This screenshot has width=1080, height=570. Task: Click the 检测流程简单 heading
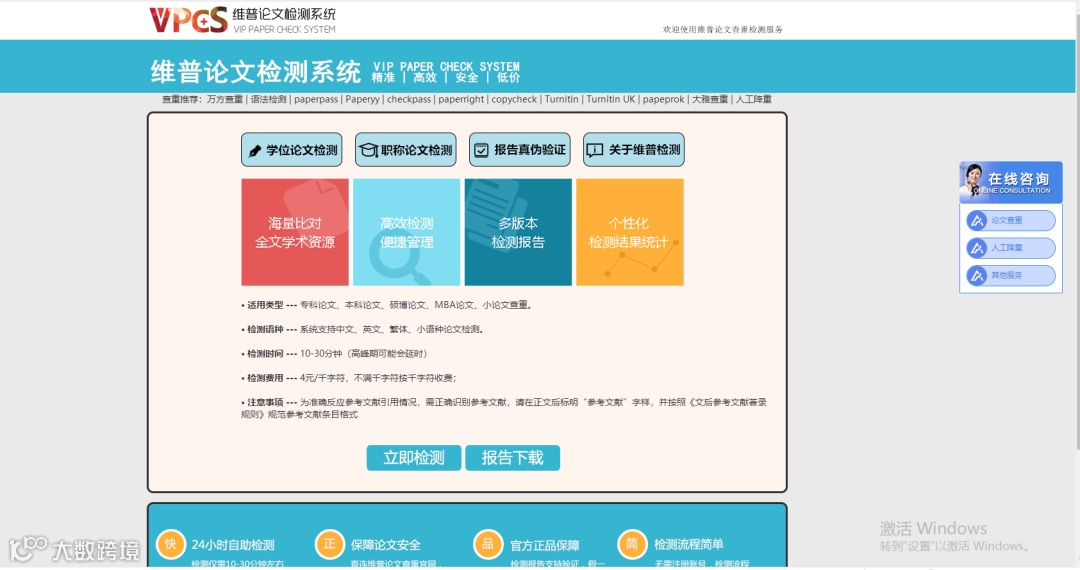pyautogui.click(x=688, y=544)
